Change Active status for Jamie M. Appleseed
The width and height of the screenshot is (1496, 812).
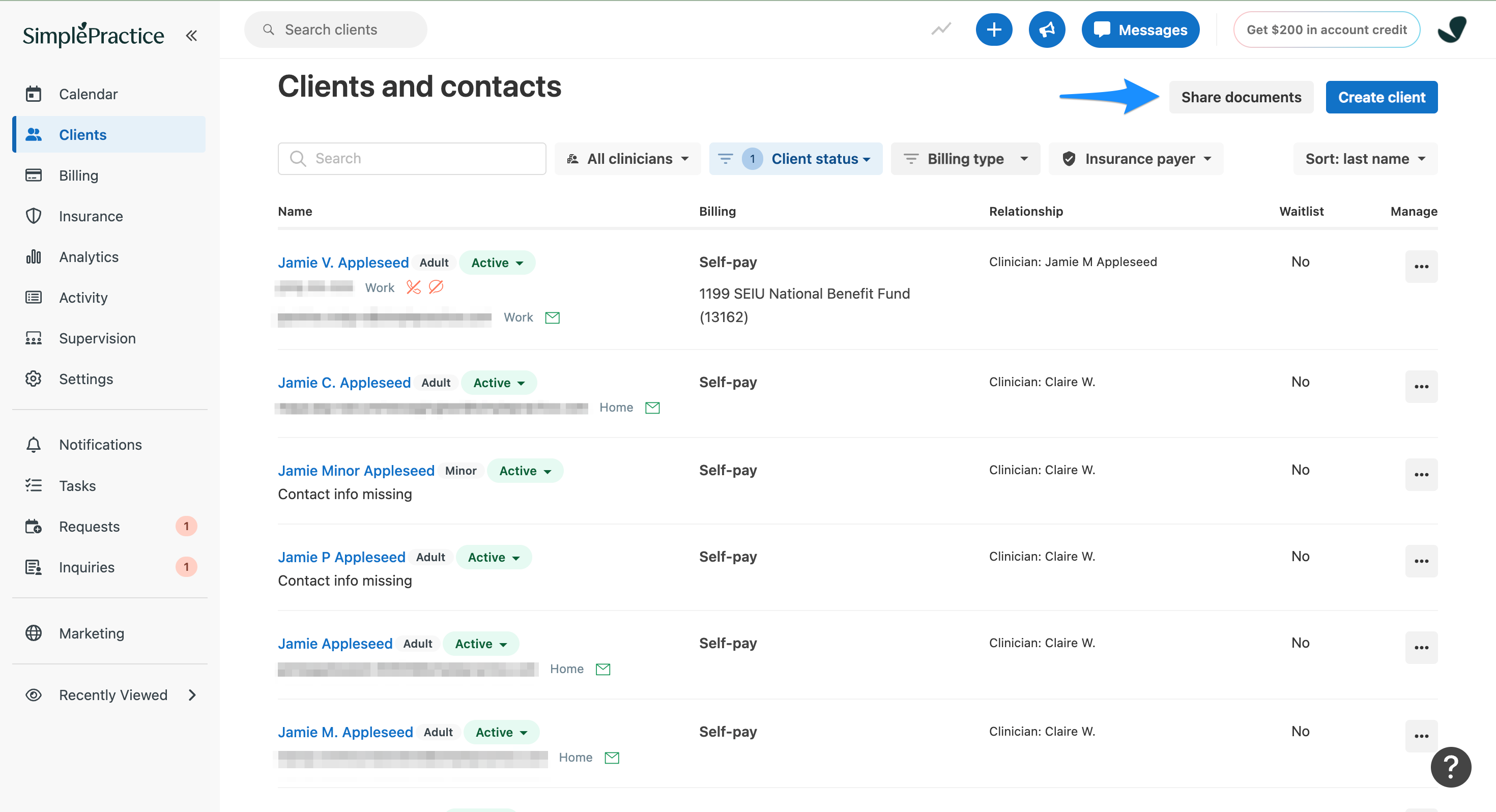point(501,732)
